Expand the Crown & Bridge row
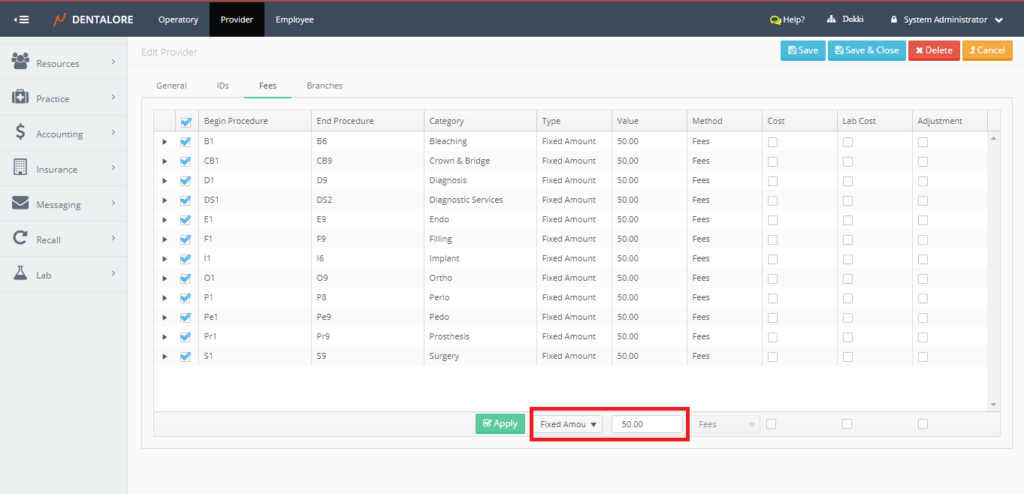Viewport: 1024px width, 494px height. click(x=164, y=161)
